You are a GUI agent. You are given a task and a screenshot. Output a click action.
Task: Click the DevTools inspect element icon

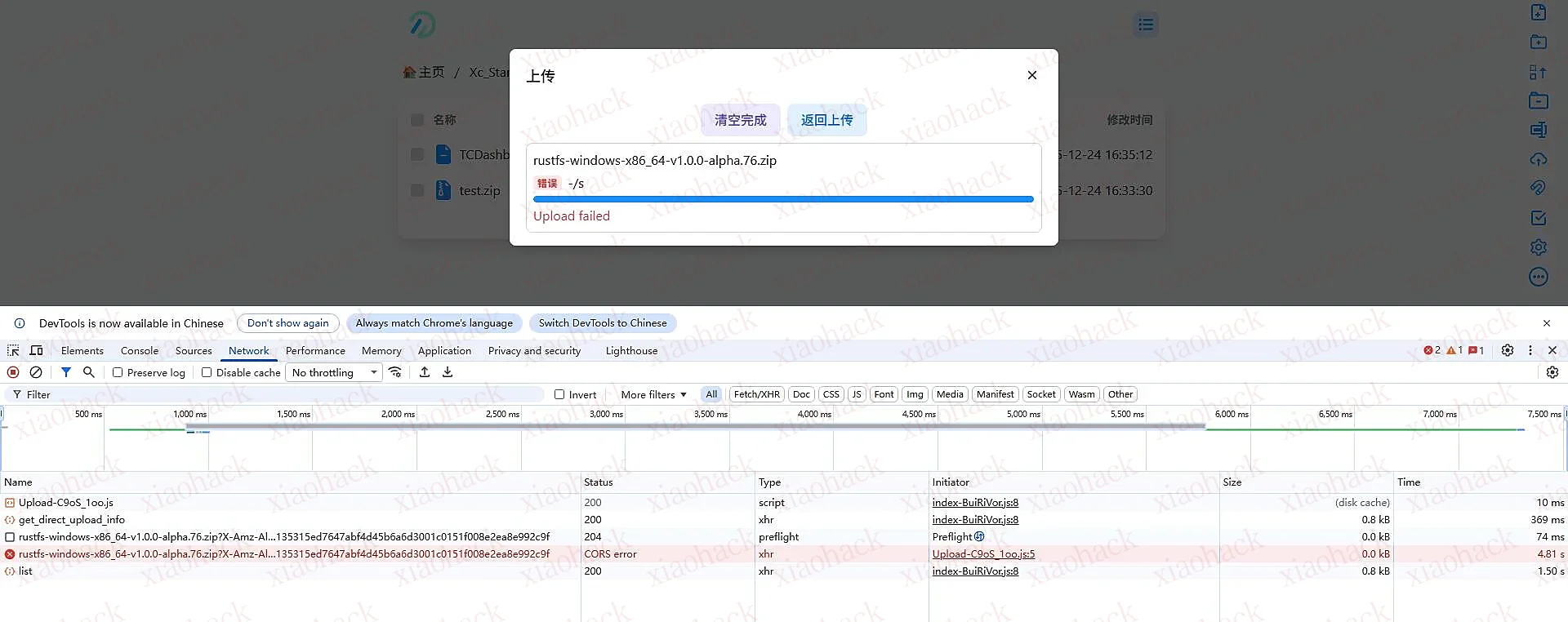13,350
